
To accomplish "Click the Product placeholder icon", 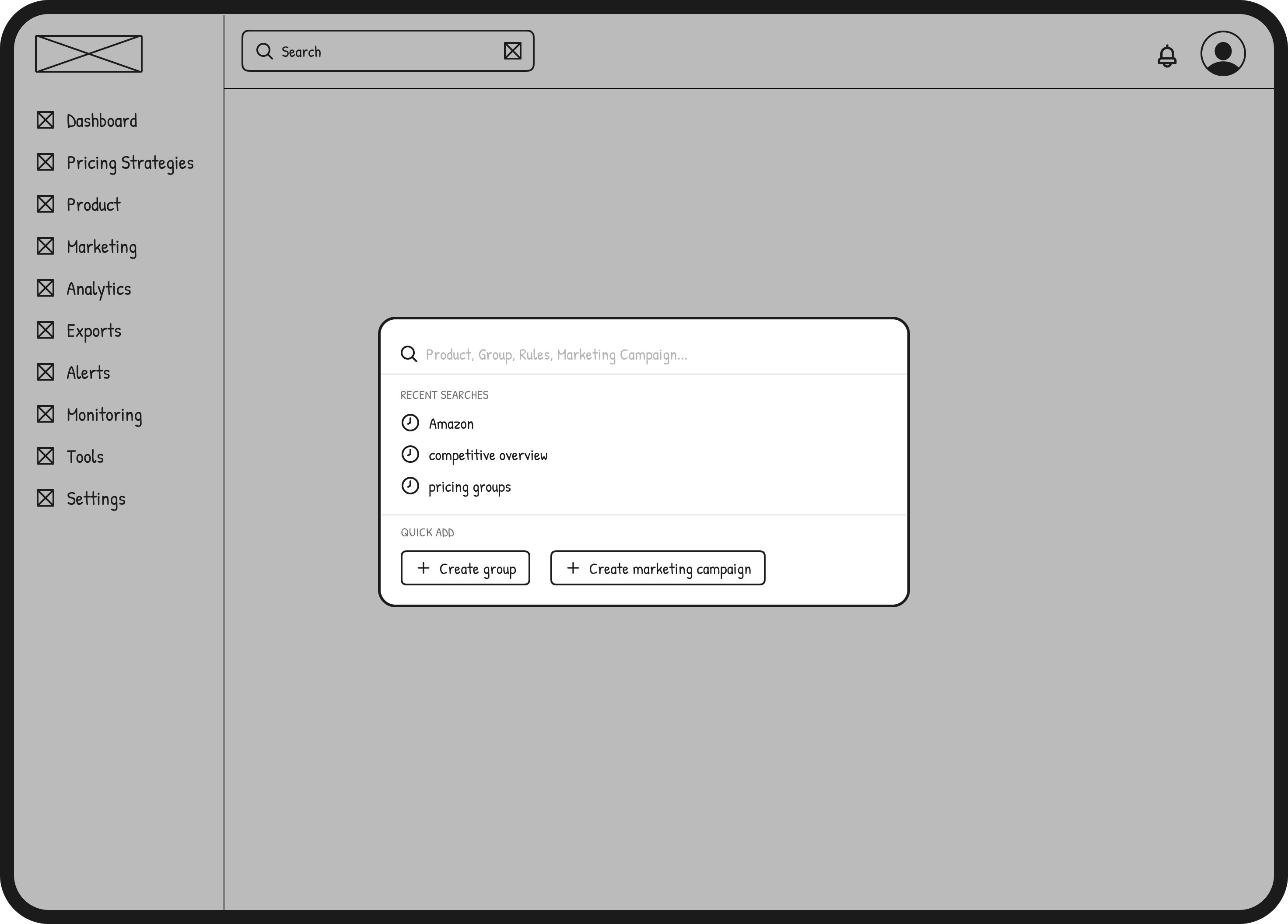I will click(x=45, y=204).
